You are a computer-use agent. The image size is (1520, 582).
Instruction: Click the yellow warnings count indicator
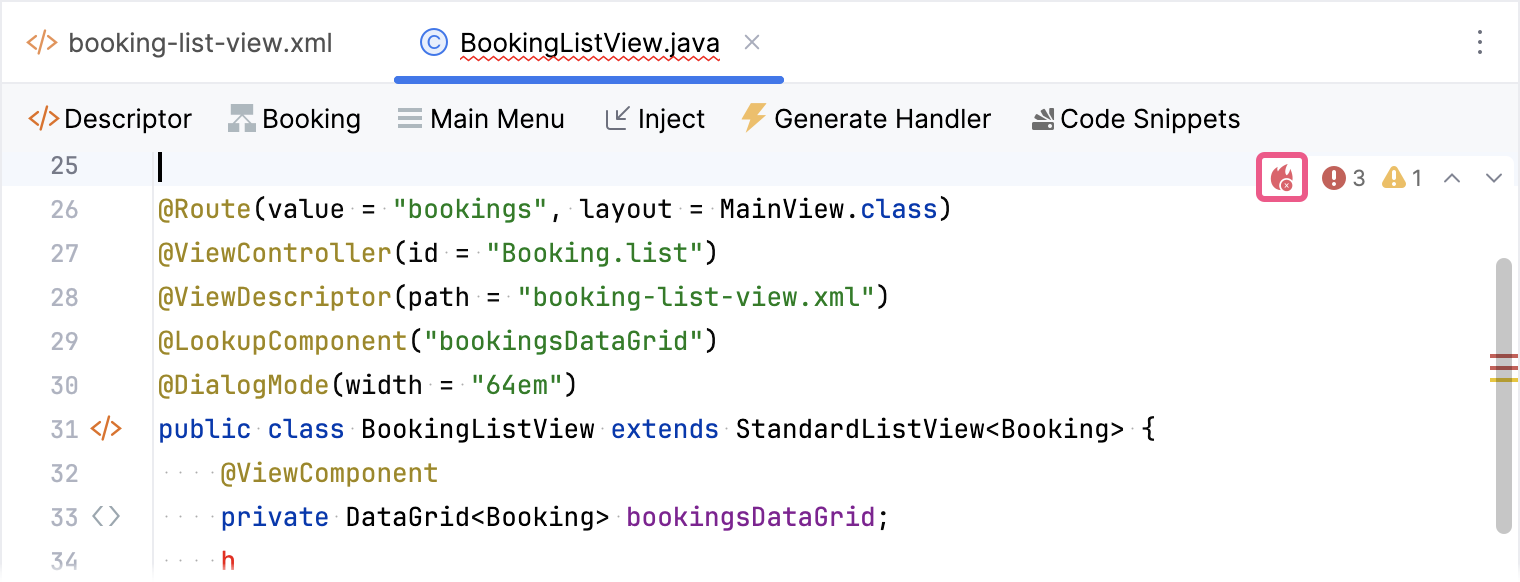[x=1402, y=178]
